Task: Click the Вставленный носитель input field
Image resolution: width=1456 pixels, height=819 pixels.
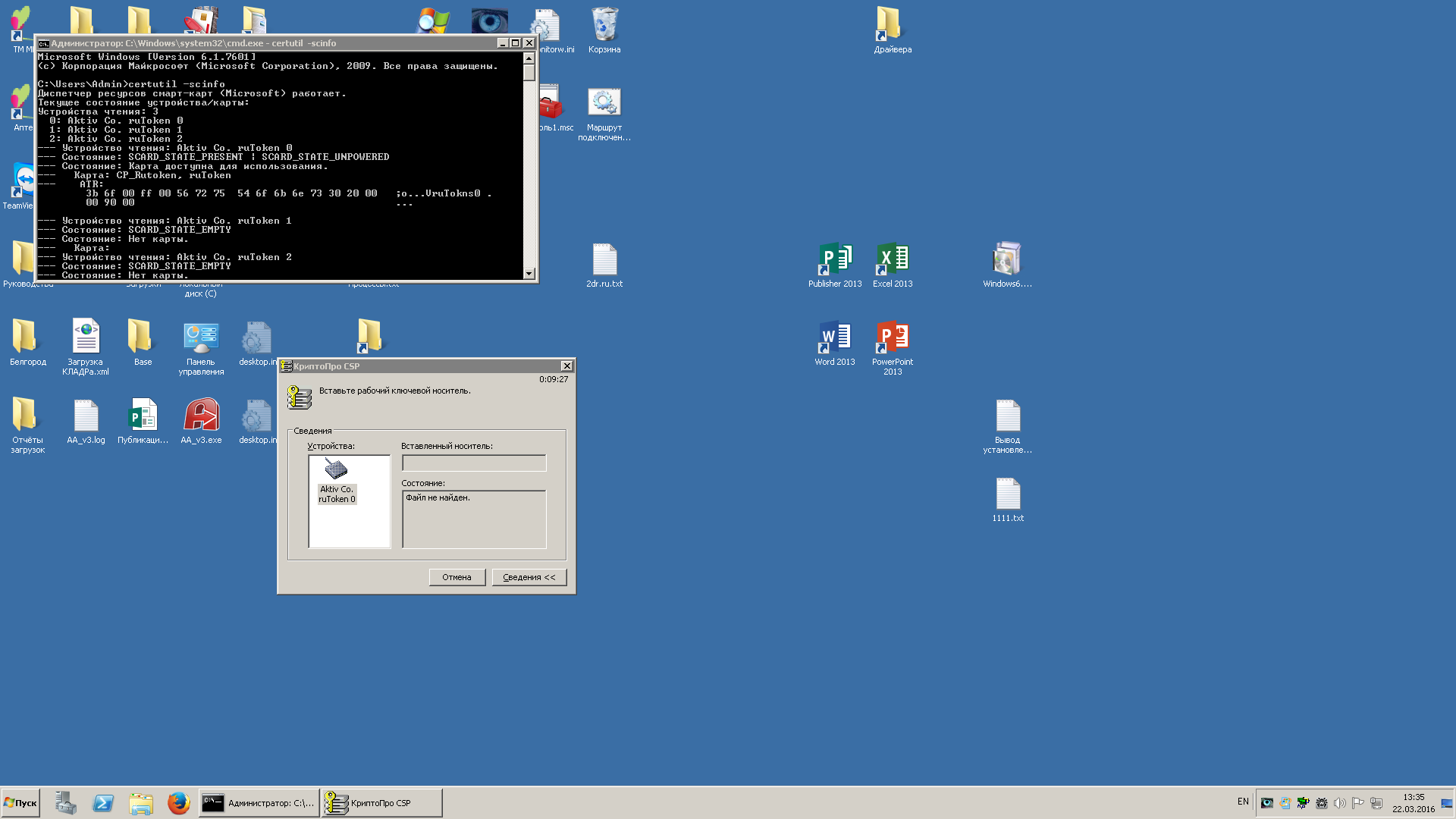Action: pyautogui.click(x=473, y=463)
